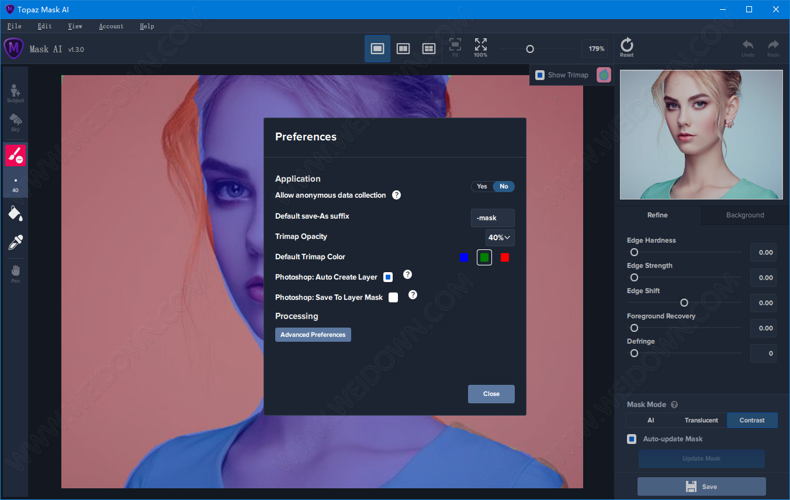Open the Trimap Opacity 40% dropdown
The height and width of the screenshot is (500, 790).
(x=499, y=237)
